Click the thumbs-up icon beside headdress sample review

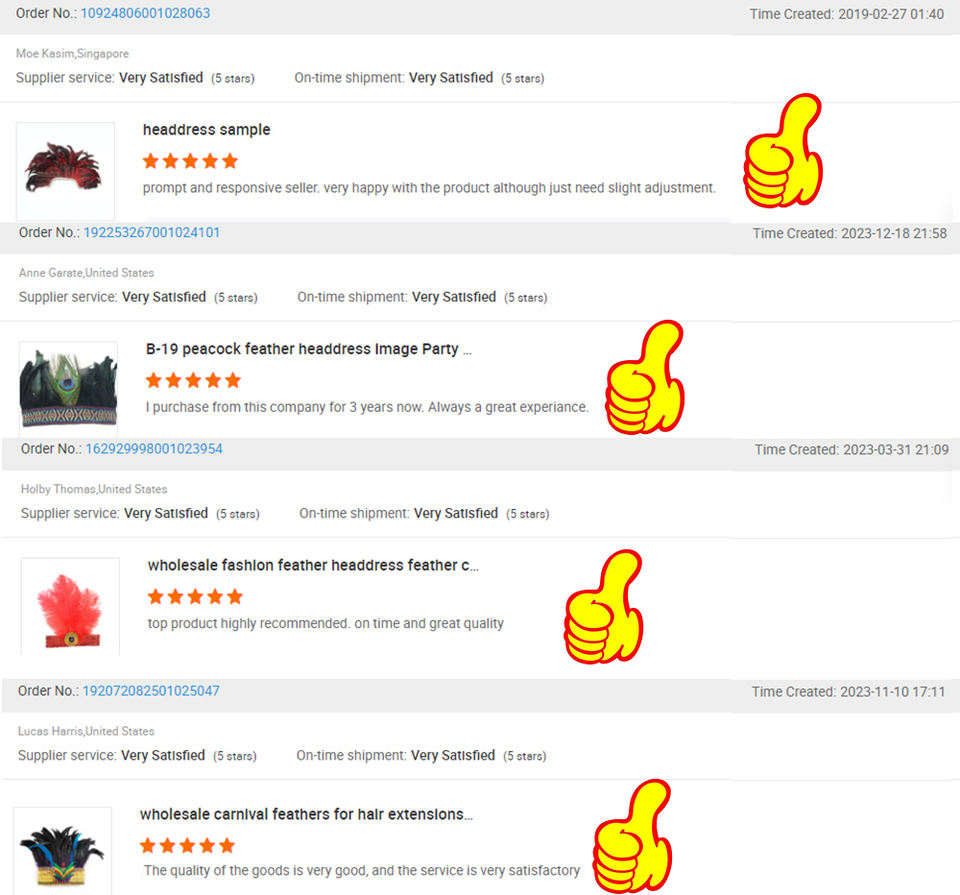[782, 151]
